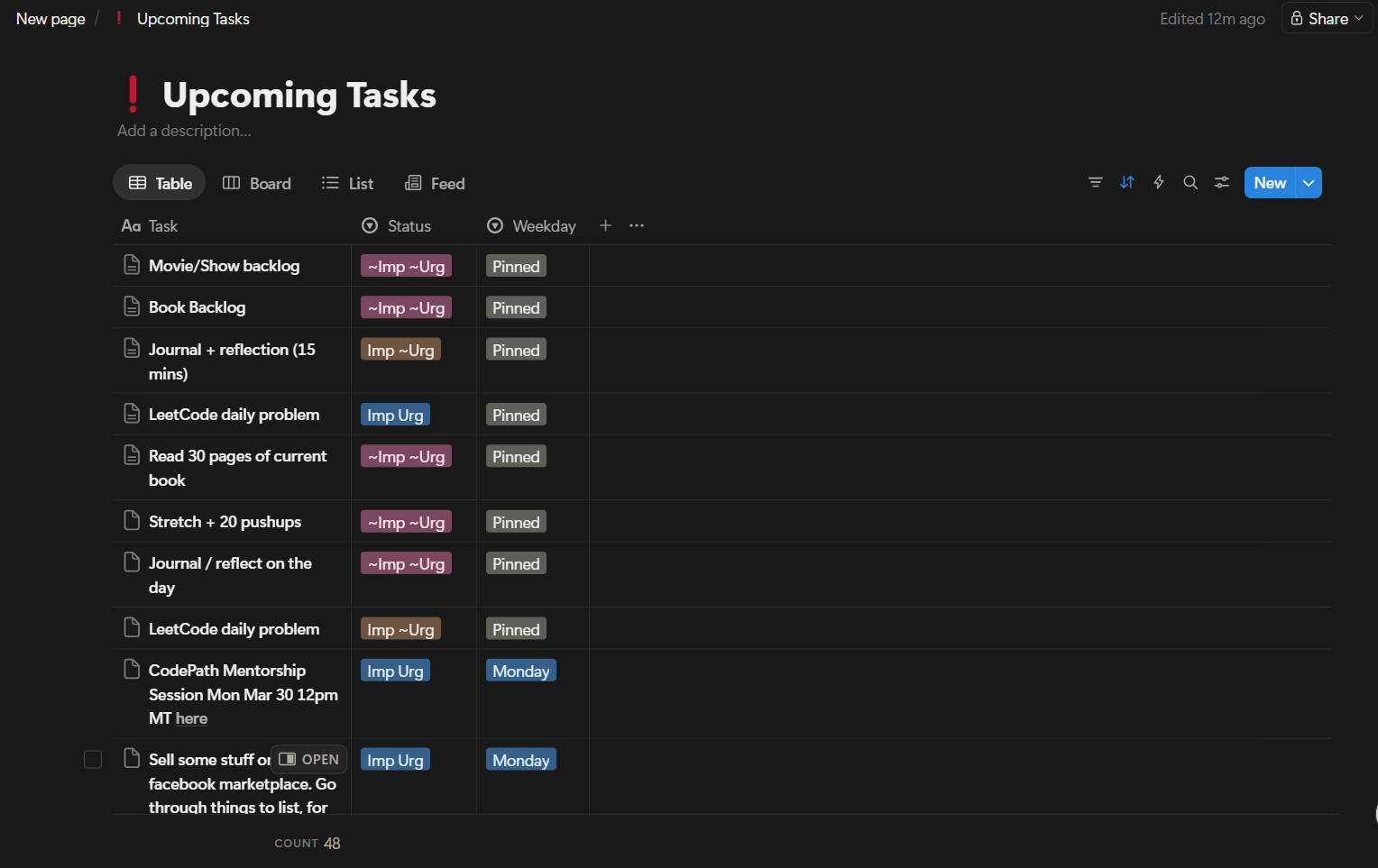Click the page icon for Read 30 pages row
This screenshot has width=1378, height=868.
pos(132,455)
